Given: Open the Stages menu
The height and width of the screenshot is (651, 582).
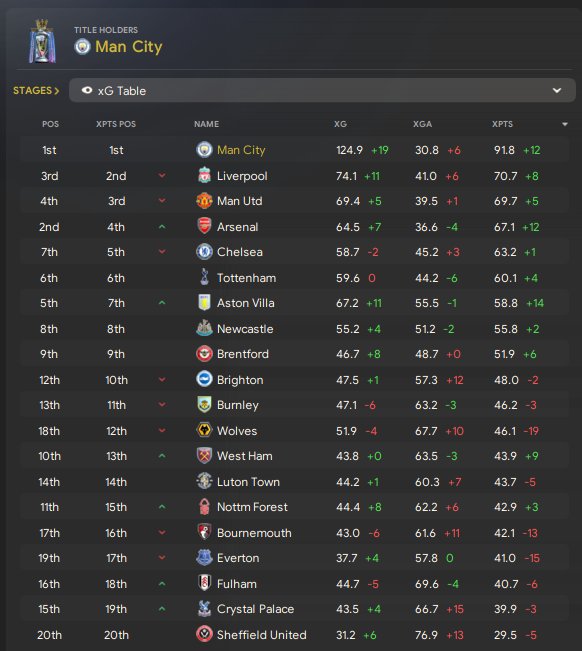Looking at the screenshot, I should coord(36,91).
